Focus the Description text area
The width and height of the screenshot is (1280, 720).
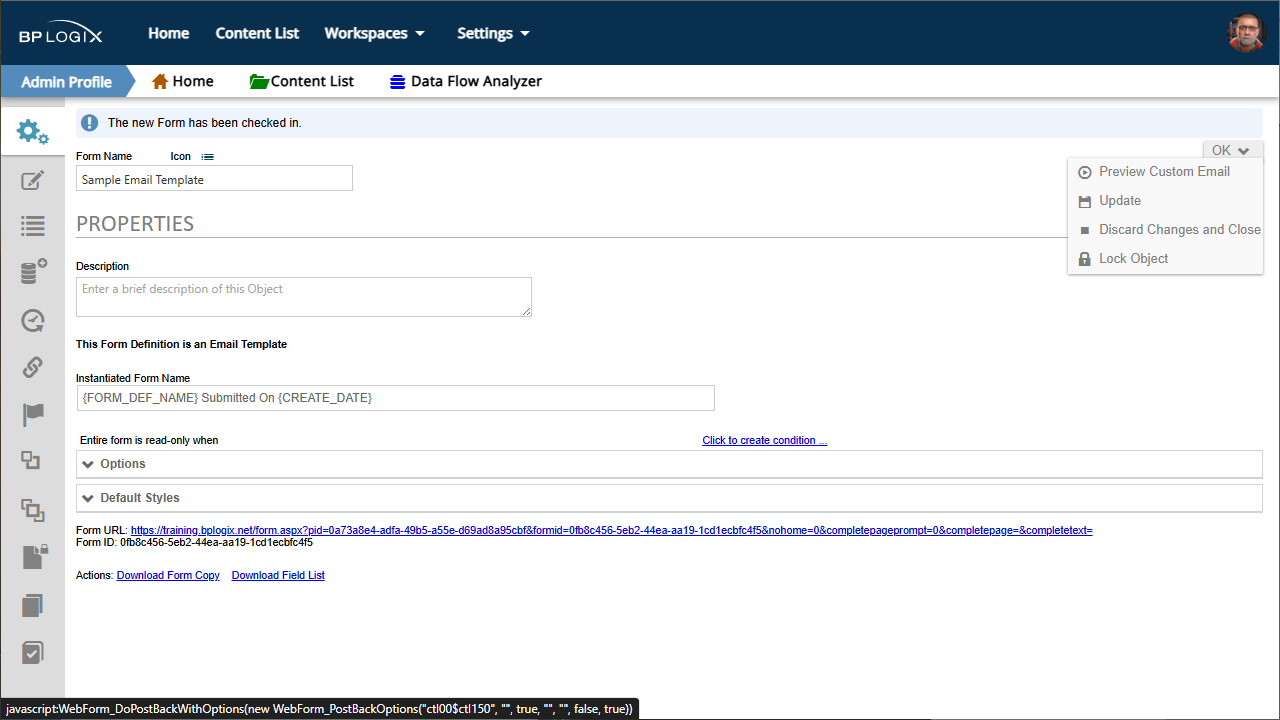(304, 297)
